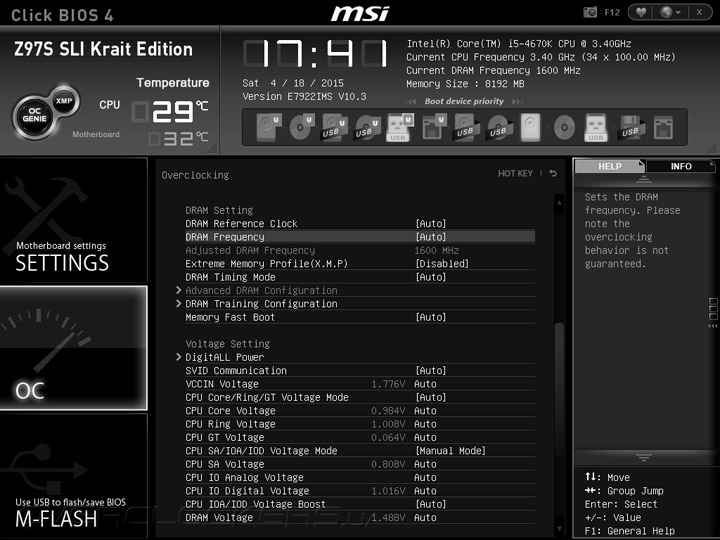This screenshot has width=720, height=540.
Task: Select the UEFI CD/DVD boot device icon
Action: 302,127
